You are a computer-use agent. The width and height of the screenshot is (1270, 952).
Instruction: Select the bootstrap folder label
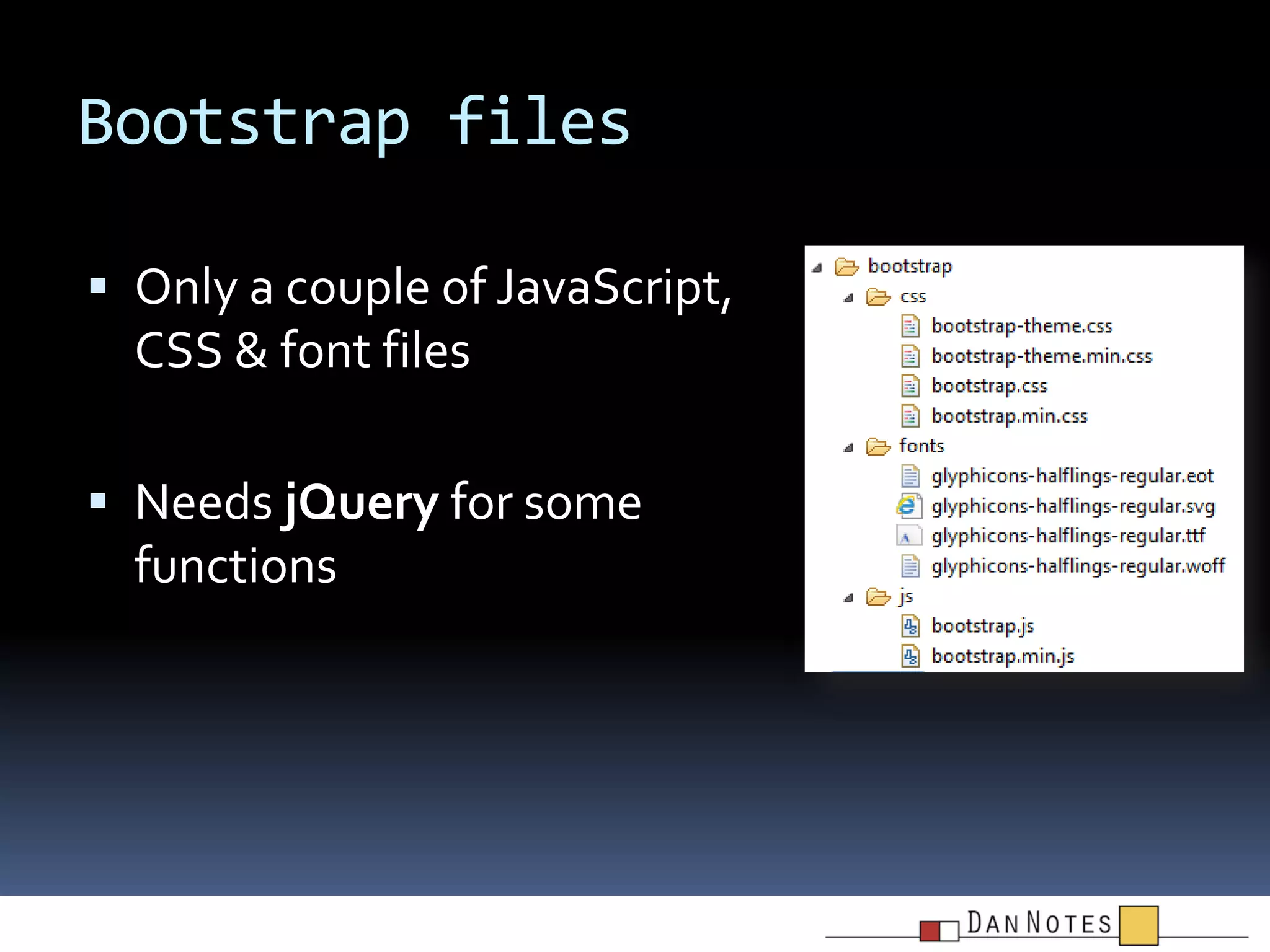click(910, 267)
